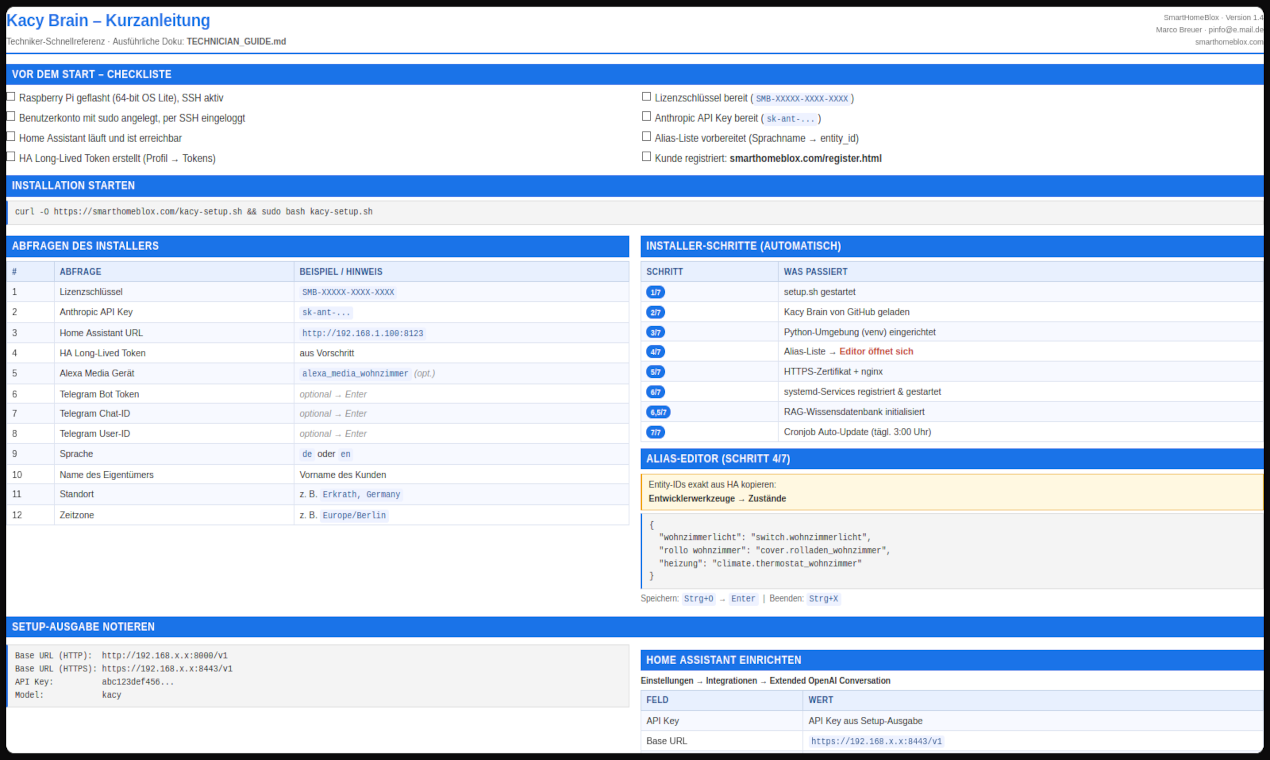Click the RAG-Wissensdatenbank initialisiert step
Screen dimensions: 1270x760
point(853,412)
